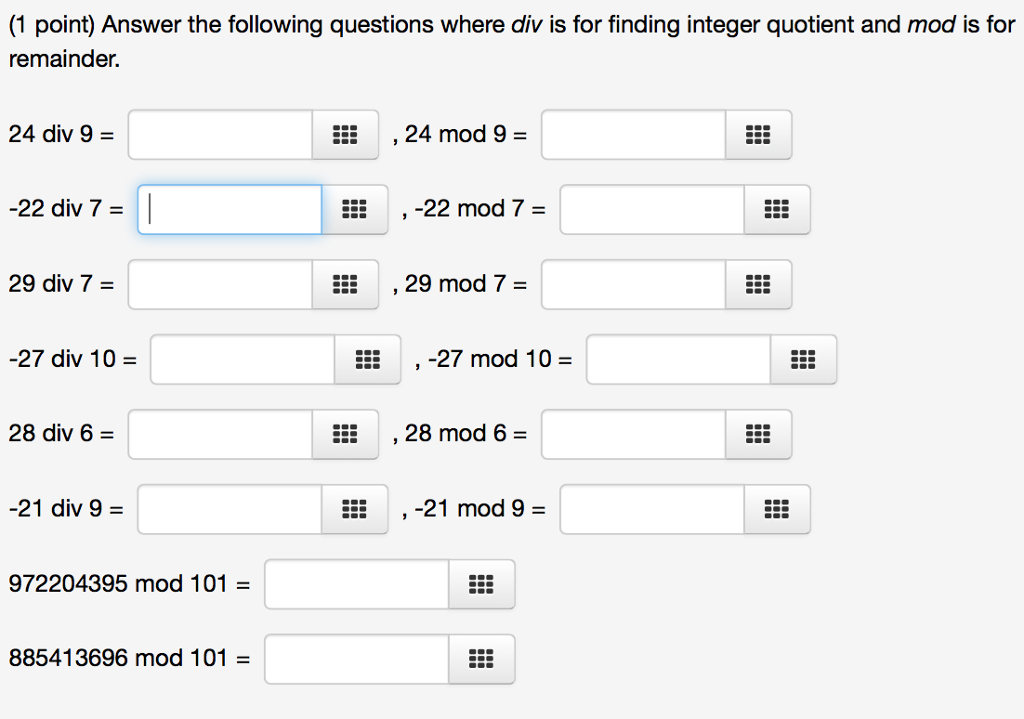Click inside the -22 mod 7 answer box
Image resolution: width=1024 pixels, height=719 pixels.
650,209
